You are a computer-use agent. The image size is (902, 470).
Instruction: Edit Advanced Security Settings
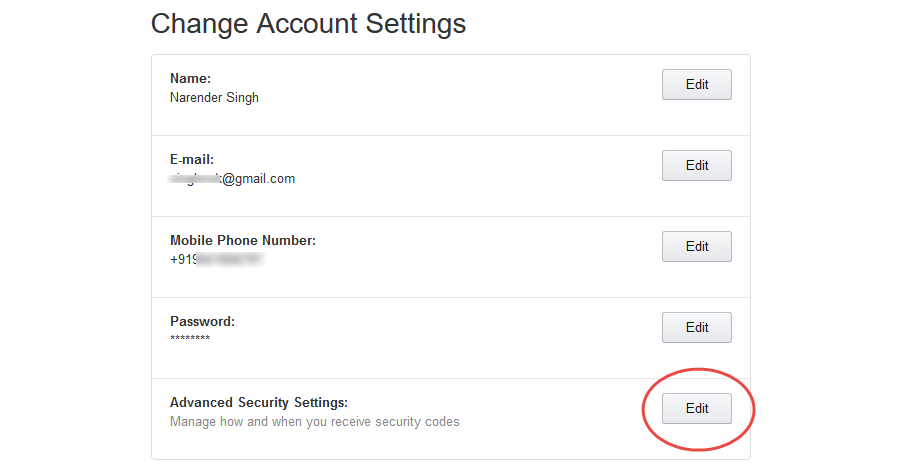[x=696, y=409]
